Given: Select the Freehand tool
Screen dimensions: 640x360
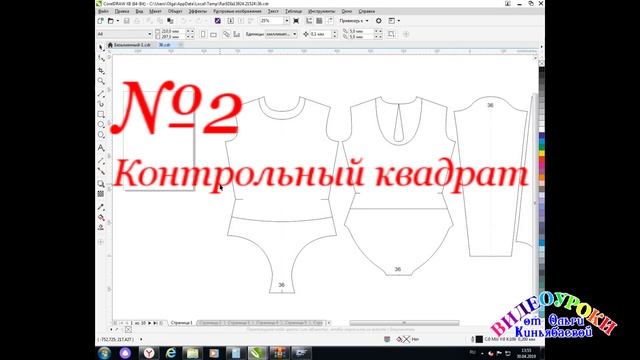Looking at the screenshot, I should [101, 94].
